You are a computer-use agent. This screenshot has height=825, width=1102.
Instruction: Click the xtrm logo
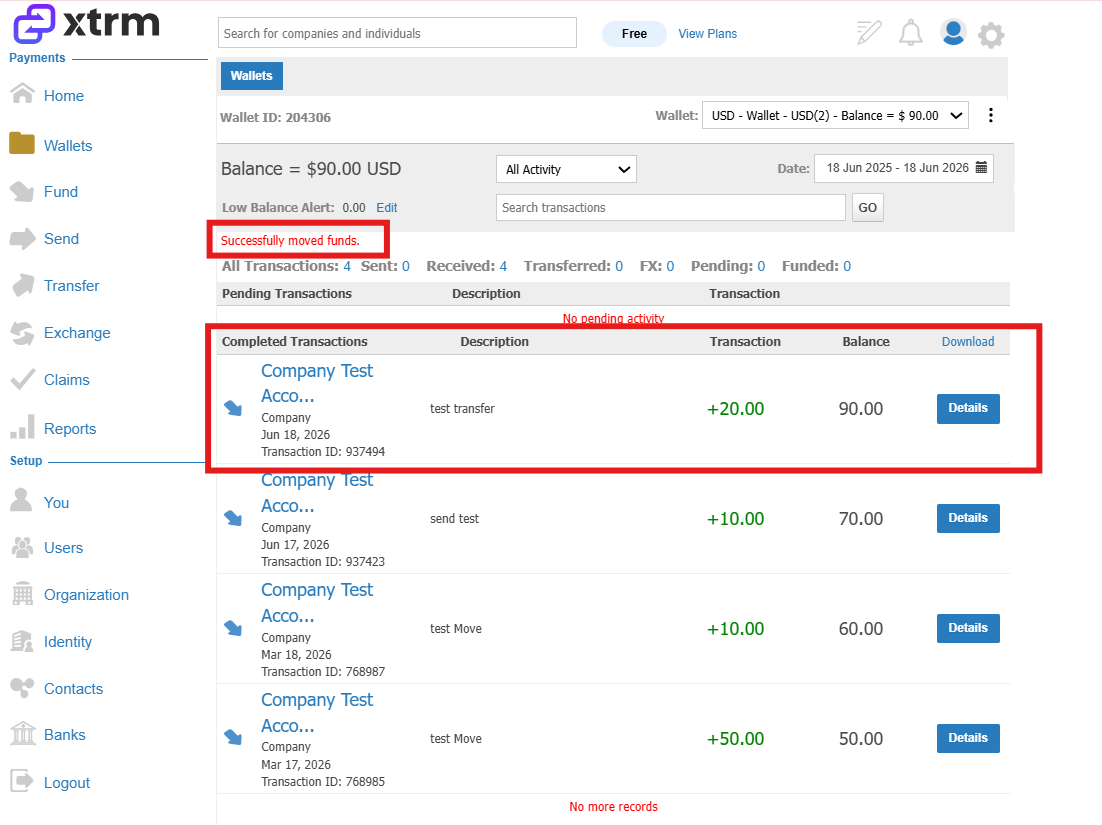pyautogui.click(x=86, y=24)
